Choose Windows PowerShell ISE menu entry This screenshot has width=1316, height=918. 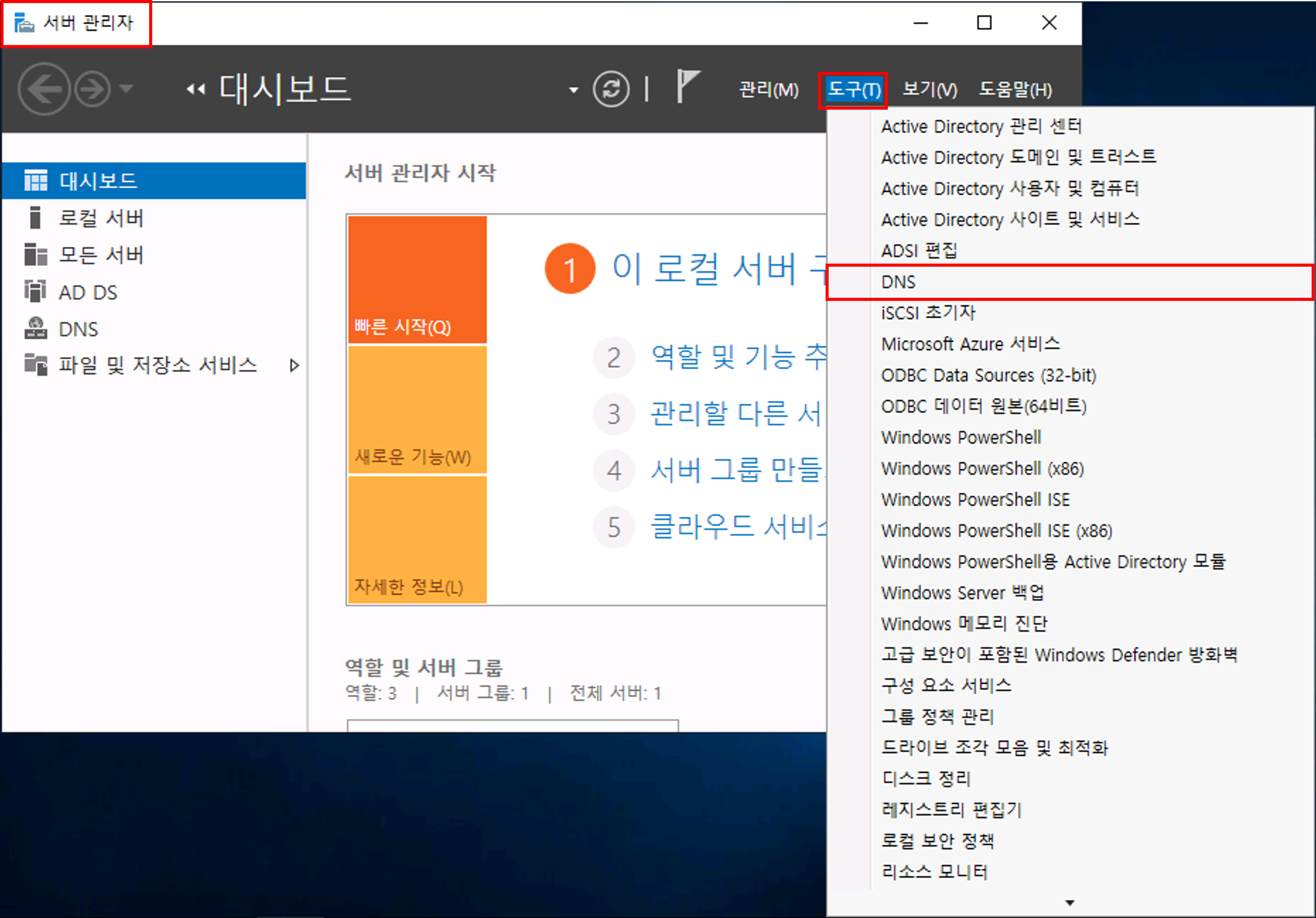[x=975, y=500]
